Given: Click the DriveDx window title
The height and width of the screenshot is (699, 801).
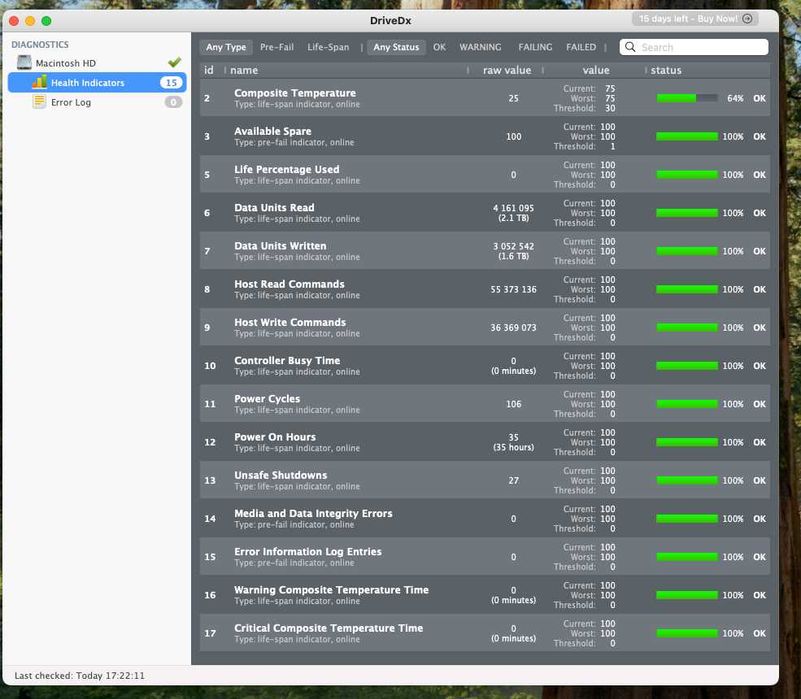Looking at the screenshot, I should coord(390,20).
